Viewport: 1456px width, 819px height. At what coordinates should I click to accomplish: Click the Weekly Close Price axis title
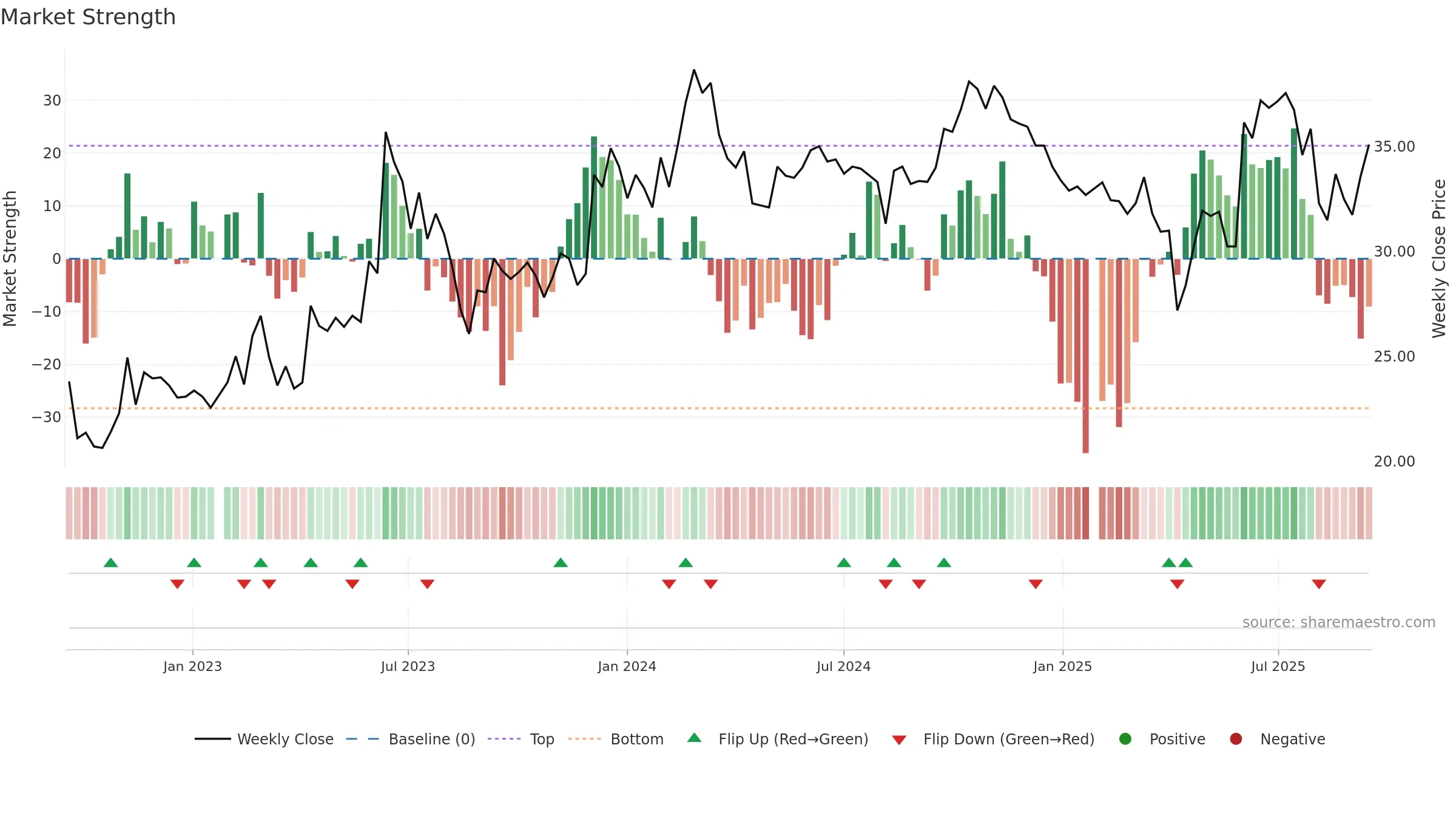coord(1439,258)
